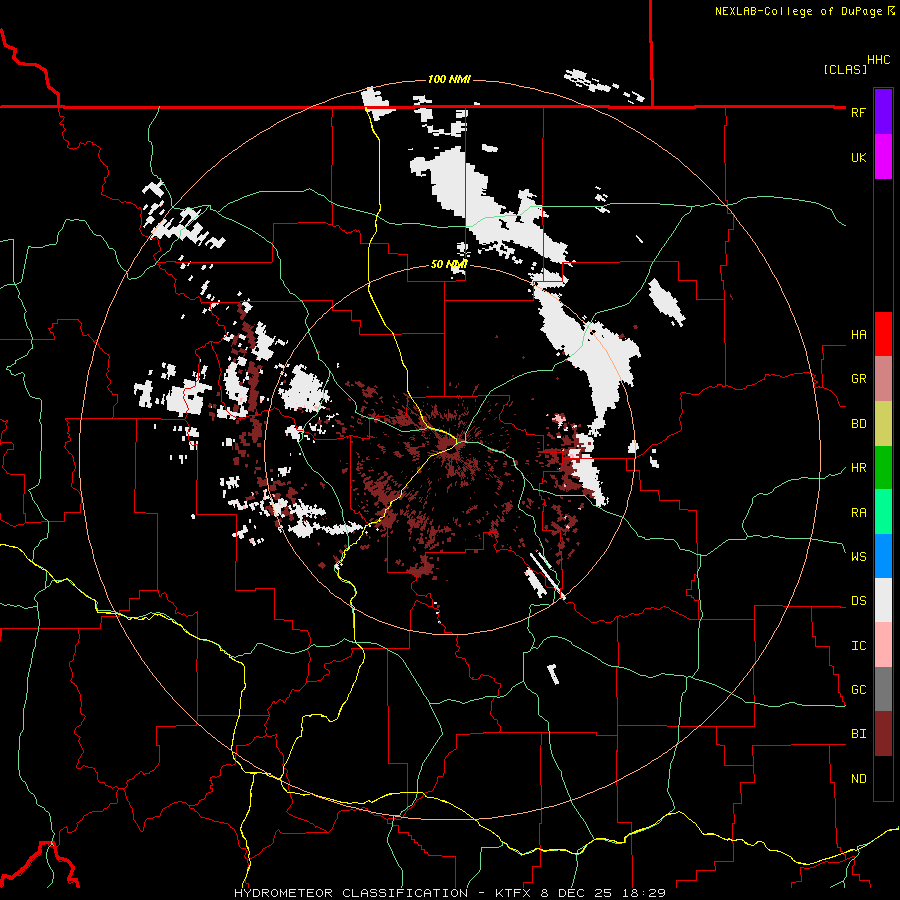Click the 50 NMI range ring label
900x900 pixels.
[x=449, y=264]
